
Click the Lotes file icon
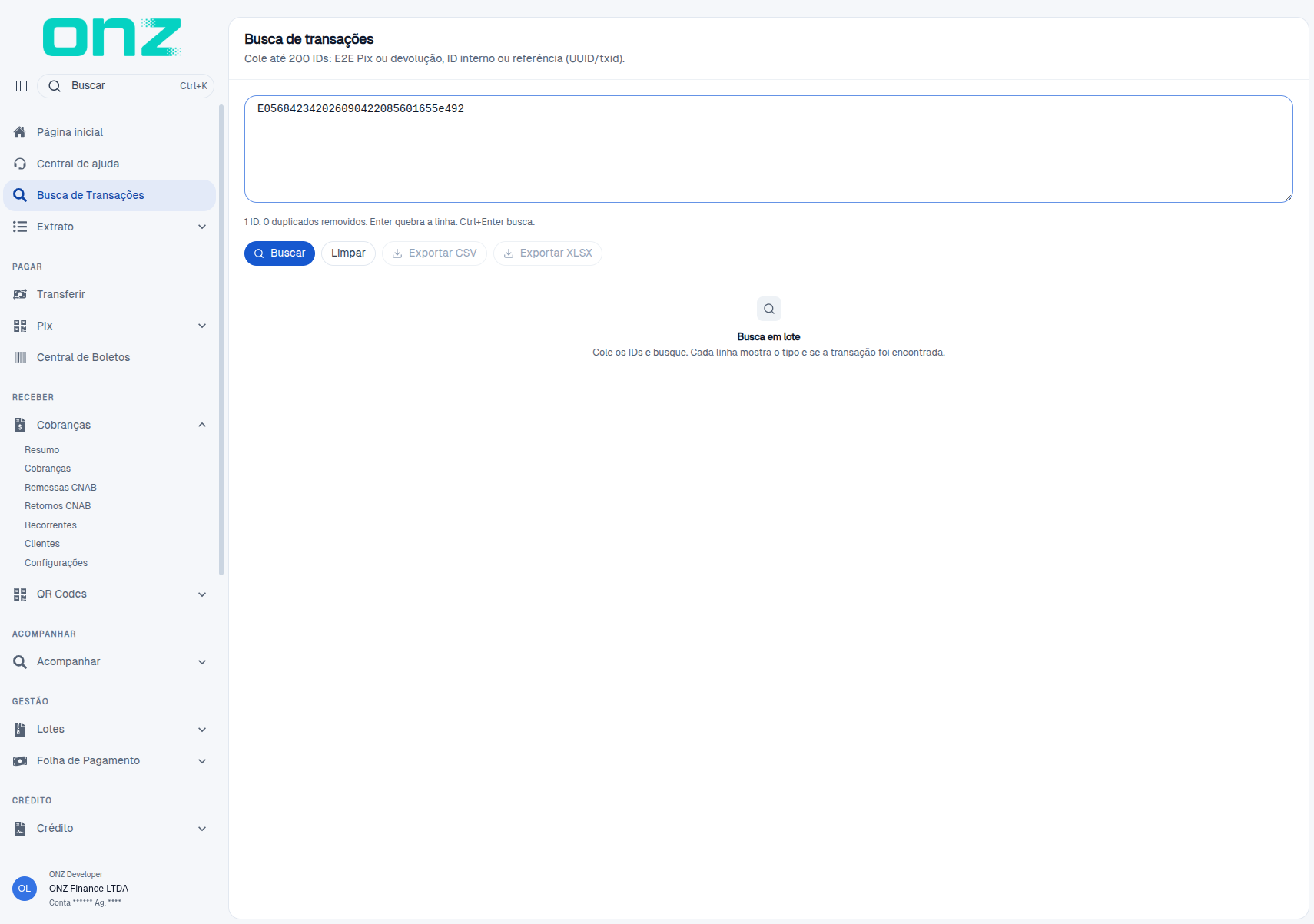coord(20,729)
